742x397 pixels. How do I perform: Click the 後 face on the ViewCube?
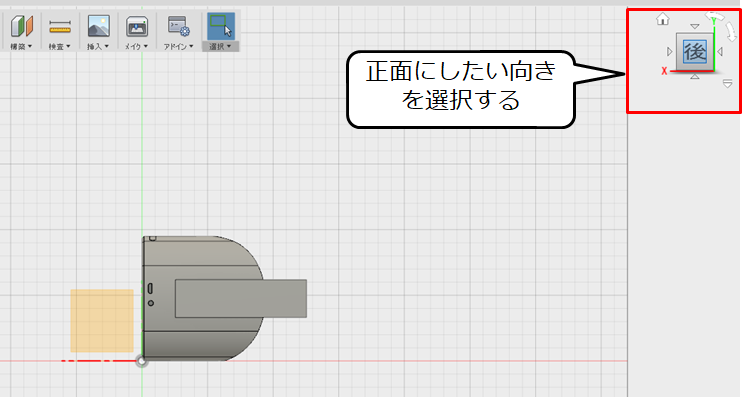click(695, 52)
